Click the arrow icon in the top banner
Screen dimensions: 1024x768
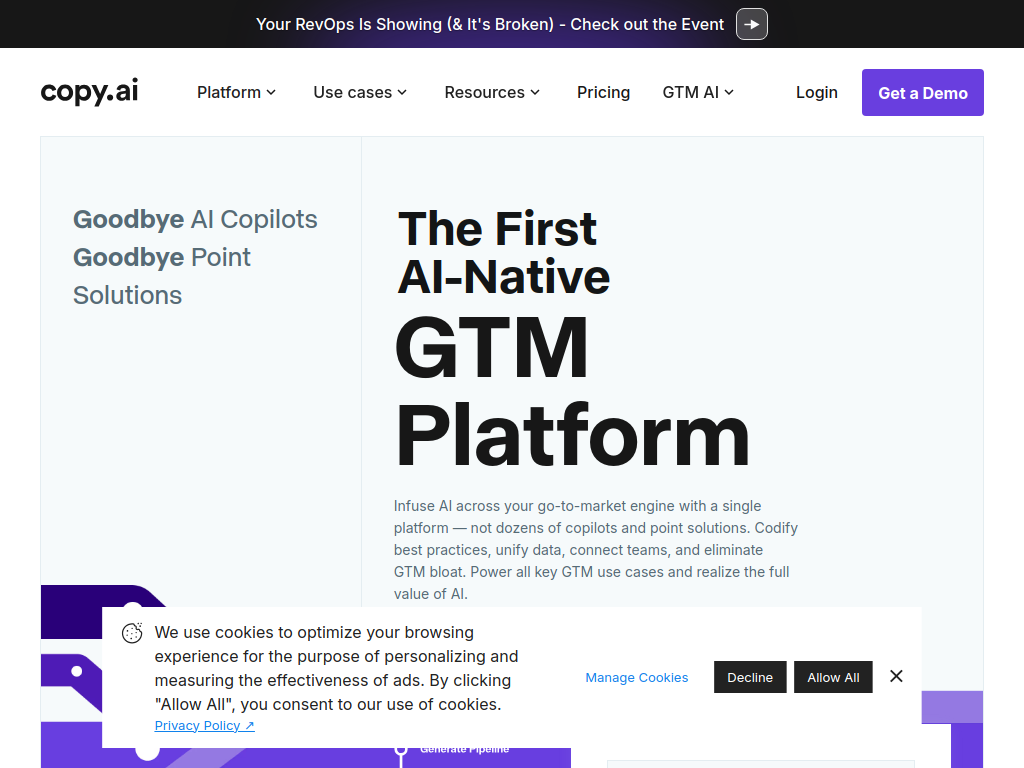pos(751,24)
